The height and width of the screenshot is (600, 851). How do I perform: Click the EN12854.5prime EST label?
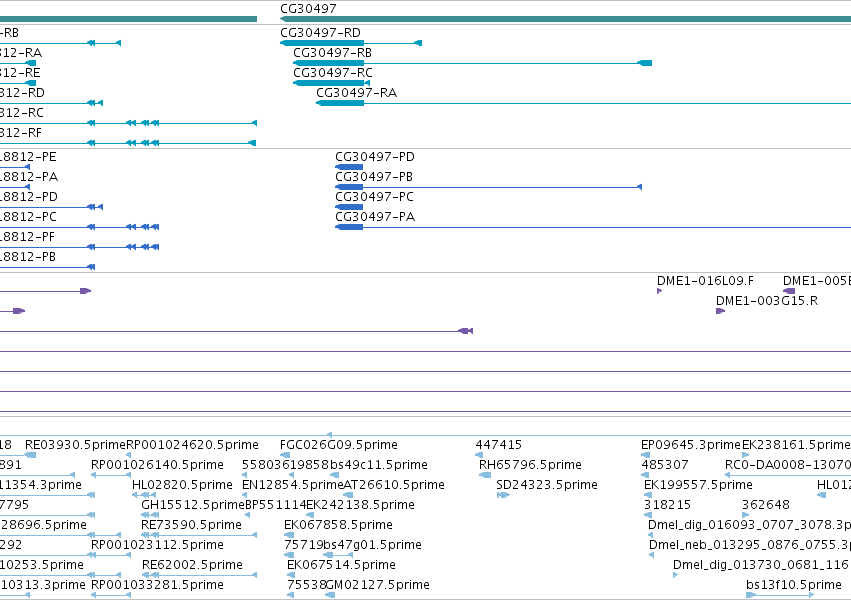pyautogui.click(x=293, y=485)
